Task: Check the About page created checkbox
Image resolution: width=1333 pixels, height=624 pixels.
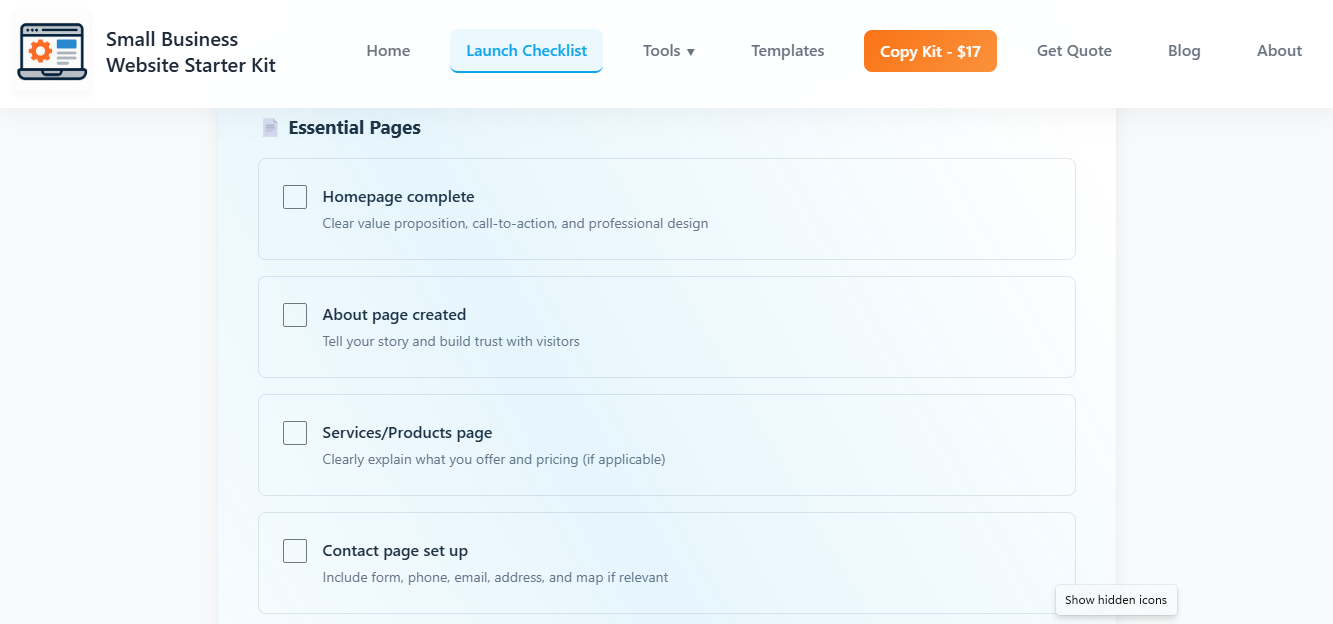Action: click(x=295, y=315)
